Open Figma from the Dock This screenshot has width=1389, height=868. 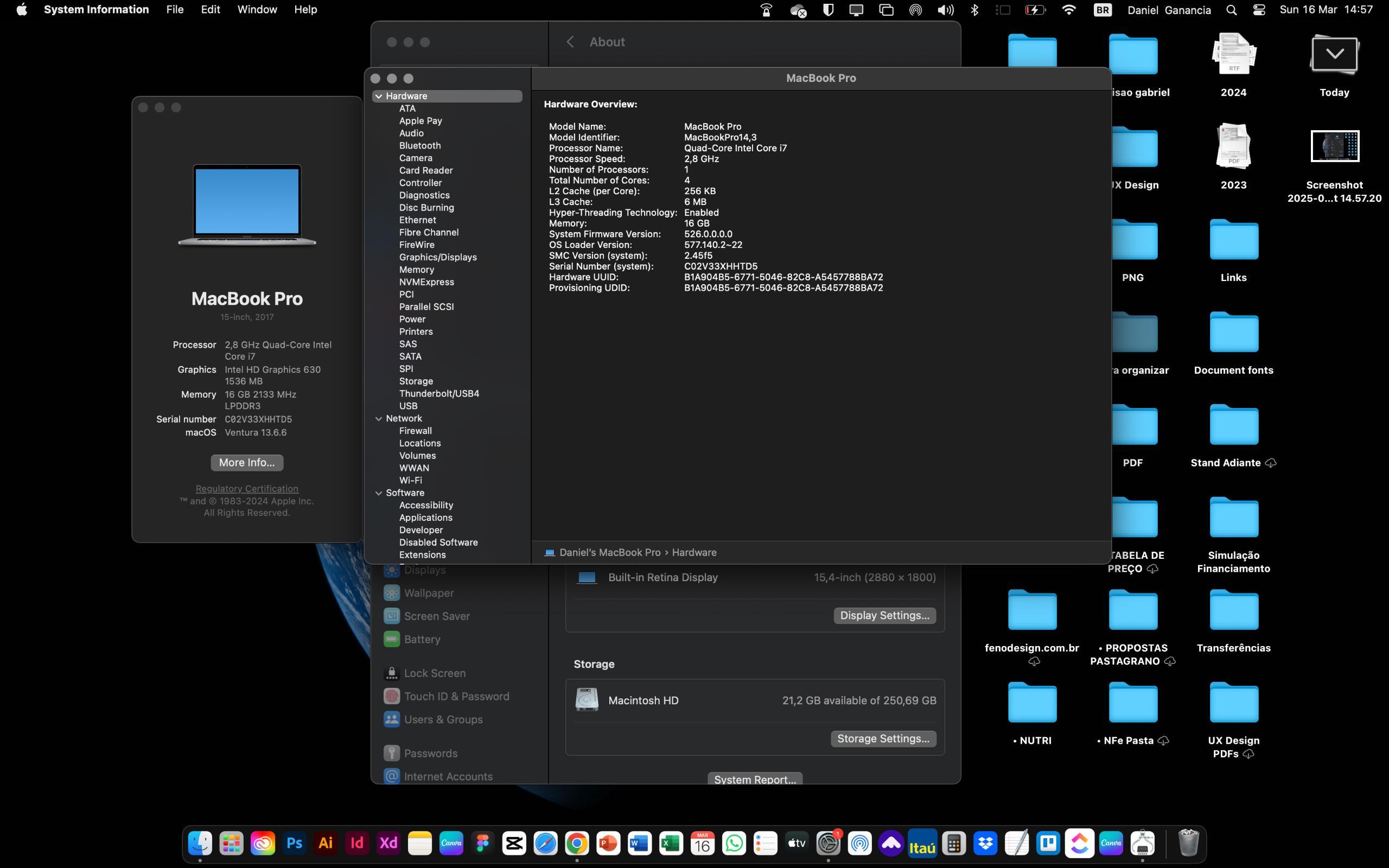[x=483, y=843]
